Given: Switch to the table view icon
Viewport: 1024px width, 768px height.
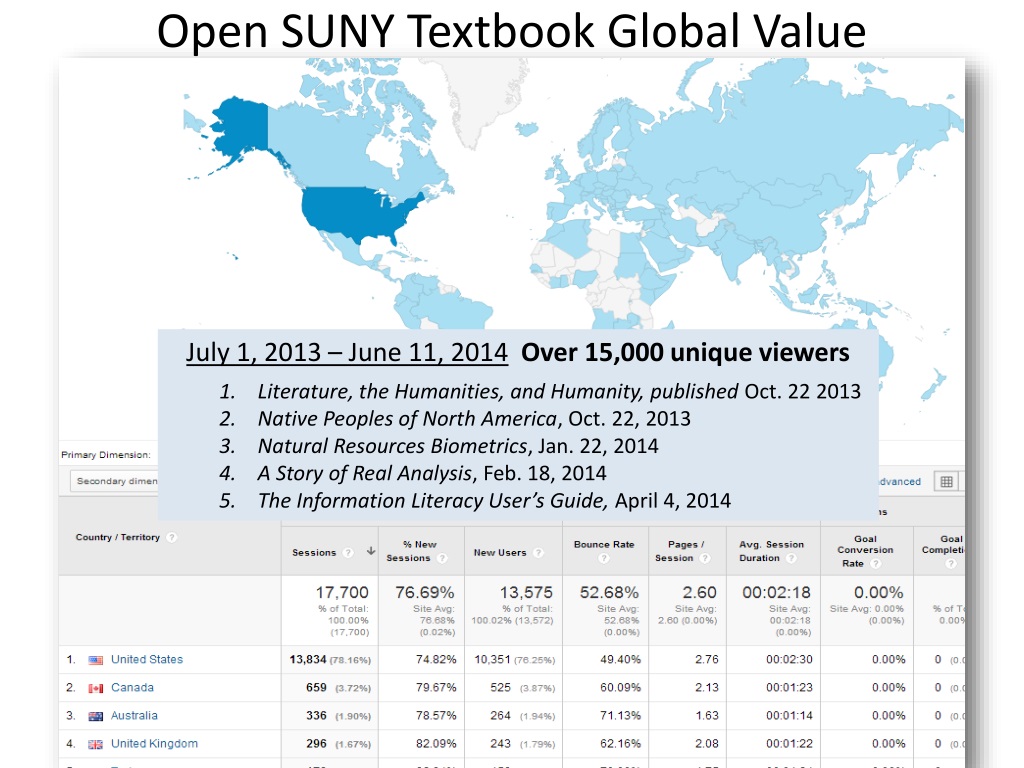Looking at the screenshot, I should click(x=946, y=482).
